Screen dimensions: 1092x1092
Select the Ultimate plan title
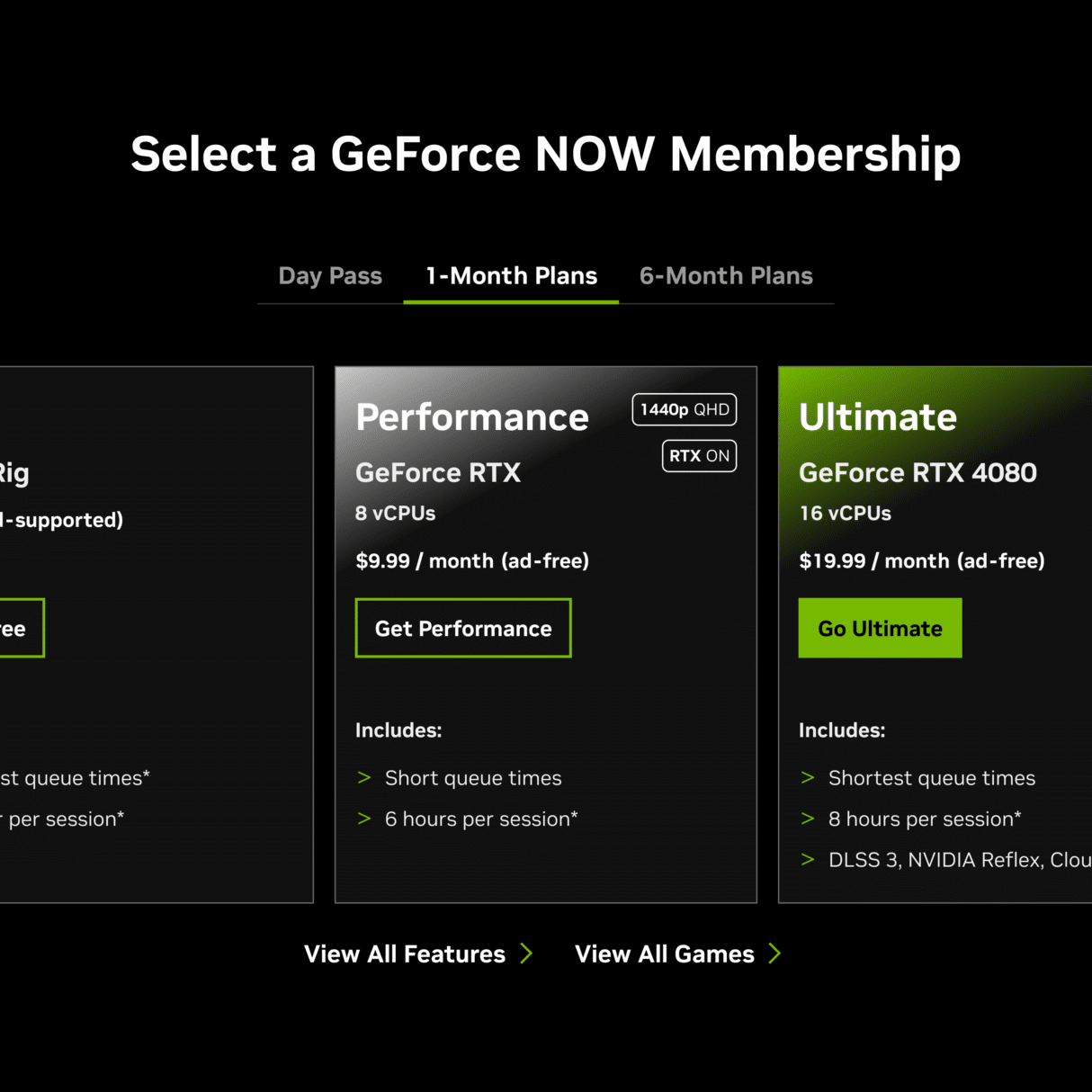[878, 417]
